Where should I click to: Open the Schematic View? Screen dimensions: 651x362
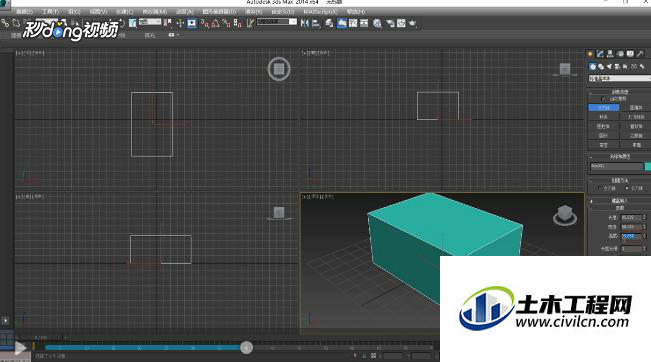[364, 23]
